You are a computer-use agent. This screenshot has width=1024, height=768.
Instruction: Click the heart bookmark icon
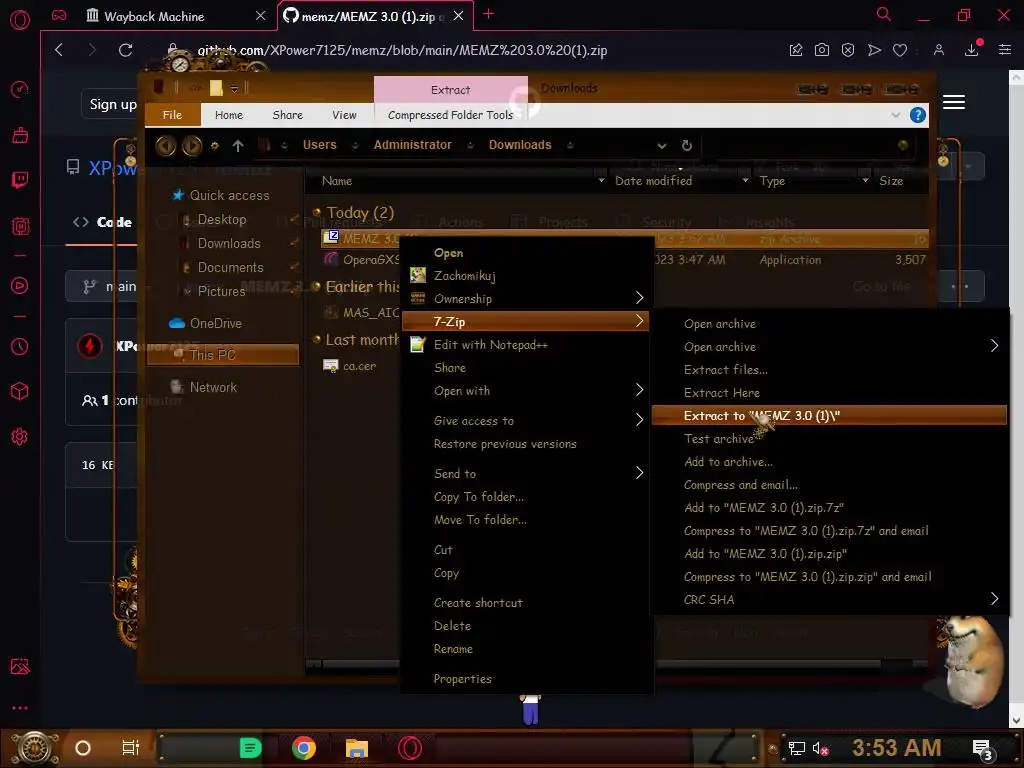tap(900, 50)
